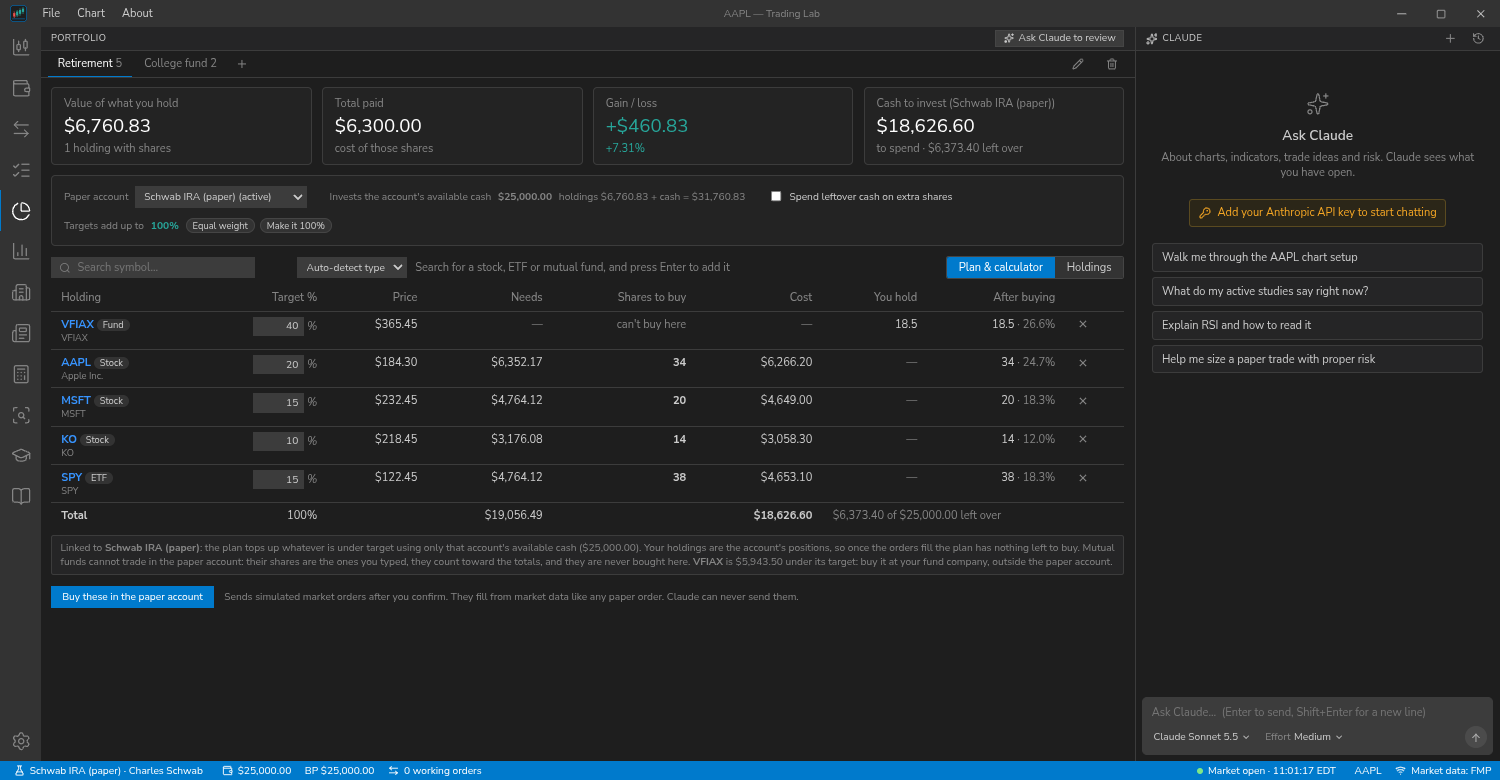Open the bar chart sidebar icon
Screen dimensions: 1500x780
(x=21, y=251)
